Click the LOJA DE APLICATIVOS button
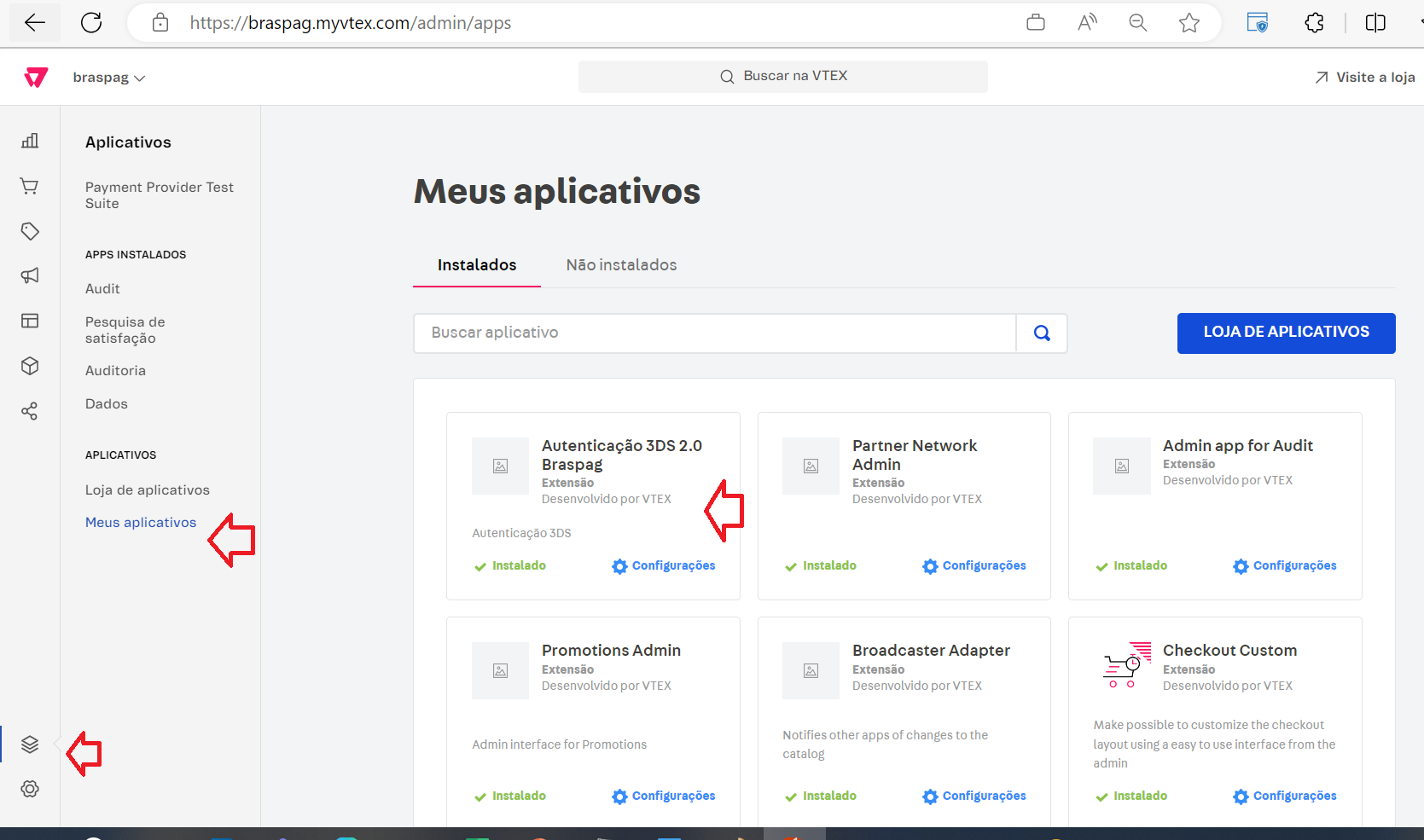The width and height of the screenshot is (1424, 840). [1287, 333]
